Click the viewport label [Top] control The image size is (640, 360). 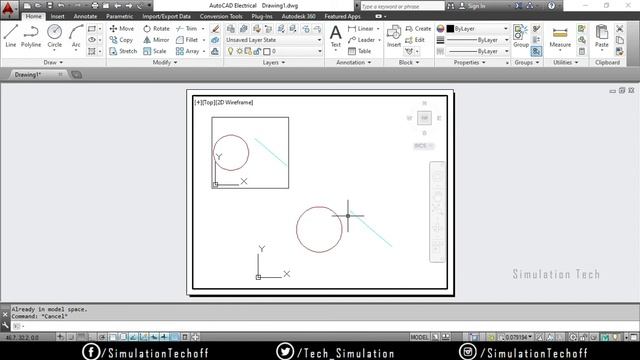(209, 102)
